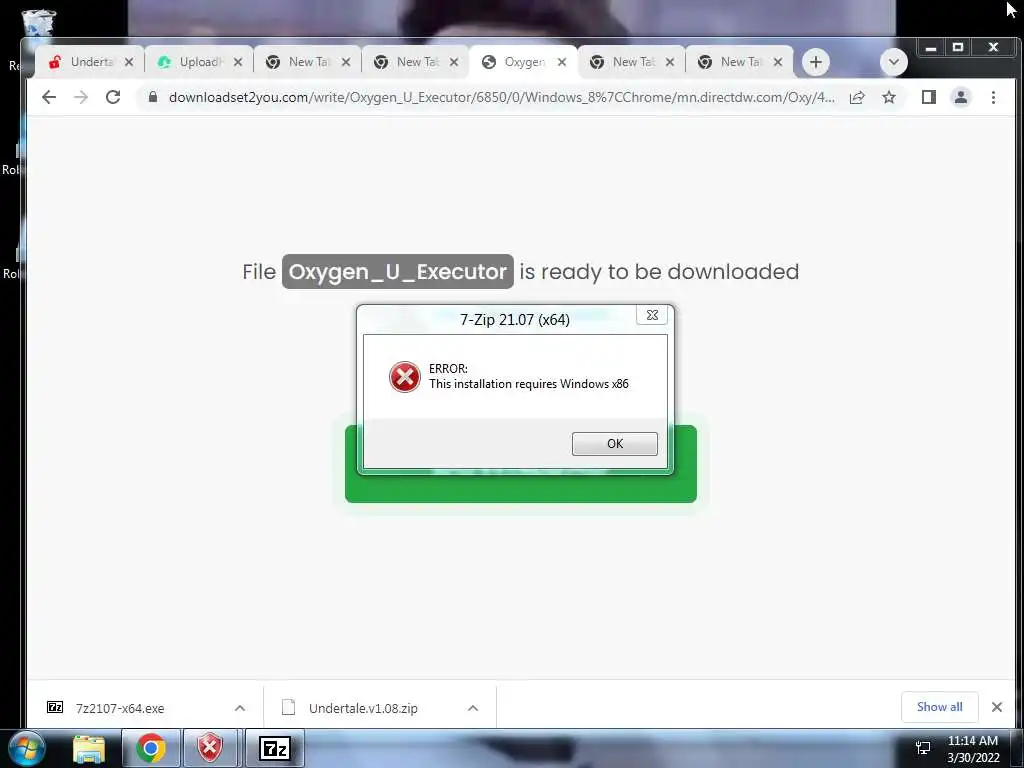Open the Chrome side panel

click(929, 97)
